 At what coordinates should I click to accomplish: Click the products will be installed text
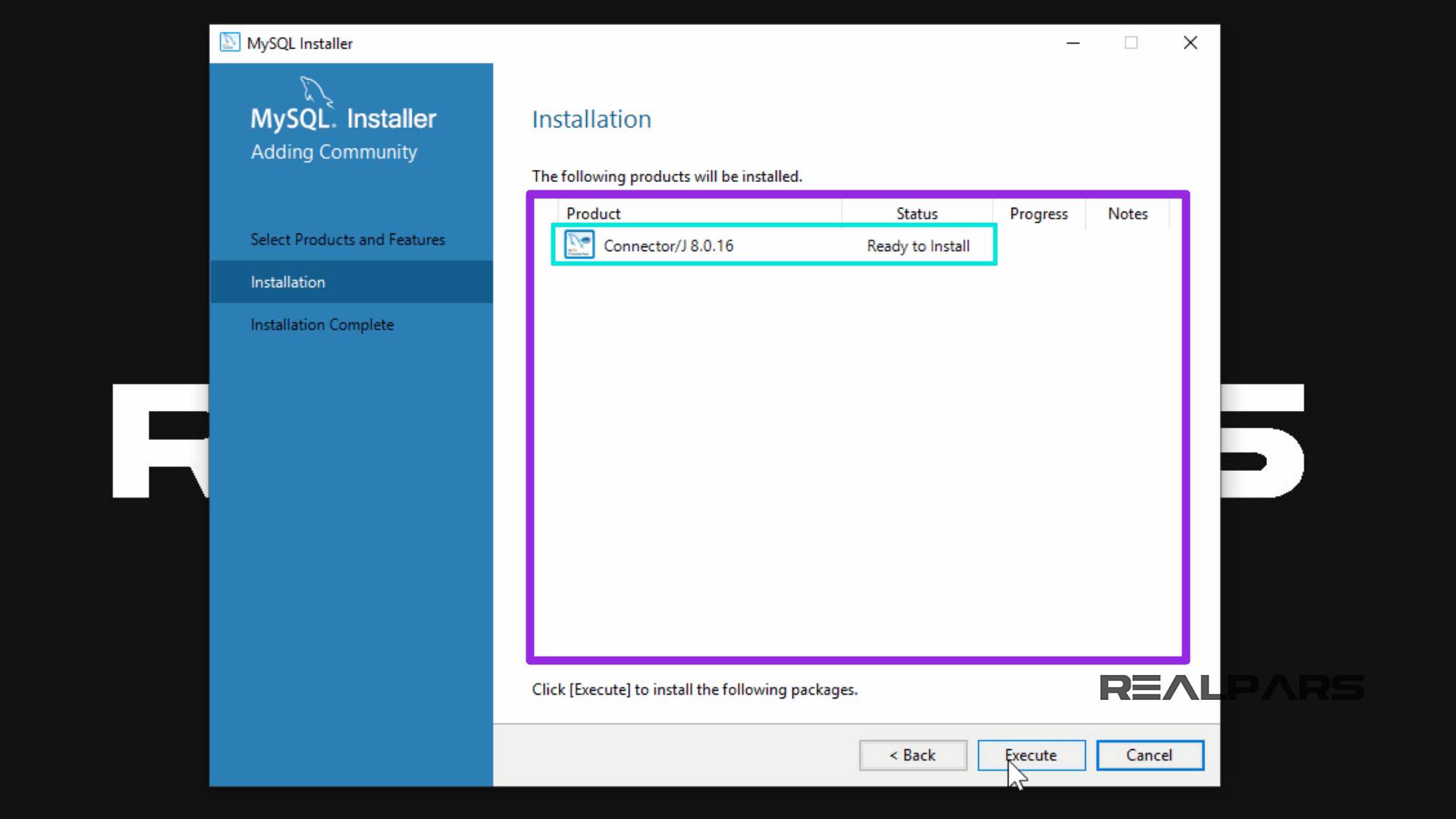pyautogui.click(x=667, y=176)
